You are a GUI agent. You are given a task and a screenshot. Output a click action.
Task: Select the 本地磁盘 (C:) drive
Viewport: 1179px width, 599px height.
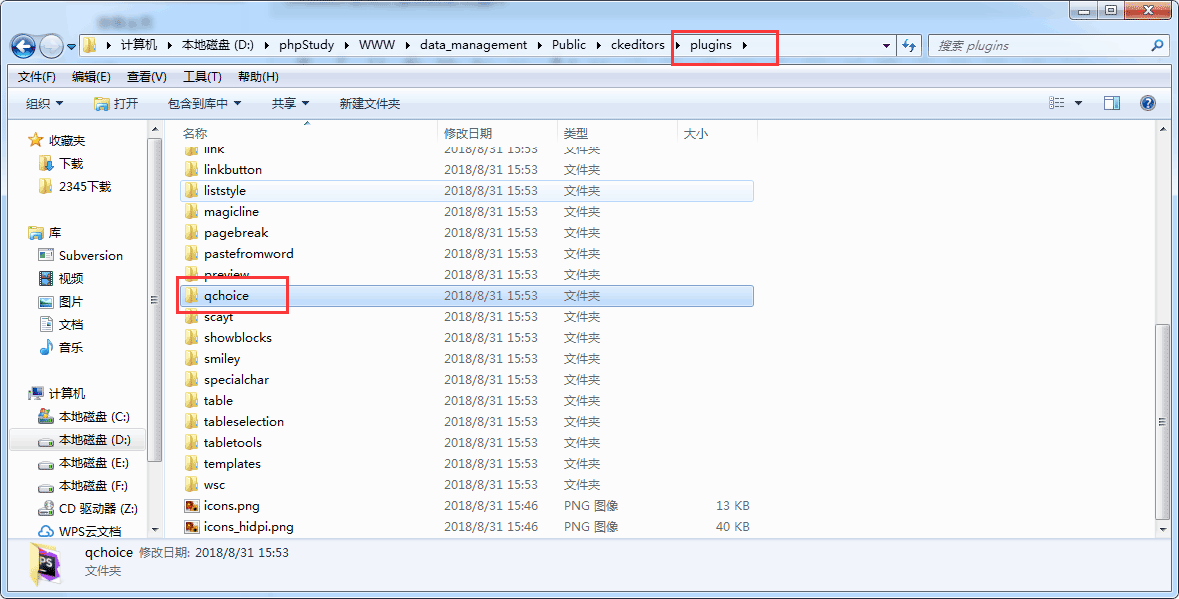tap(94, 417)
